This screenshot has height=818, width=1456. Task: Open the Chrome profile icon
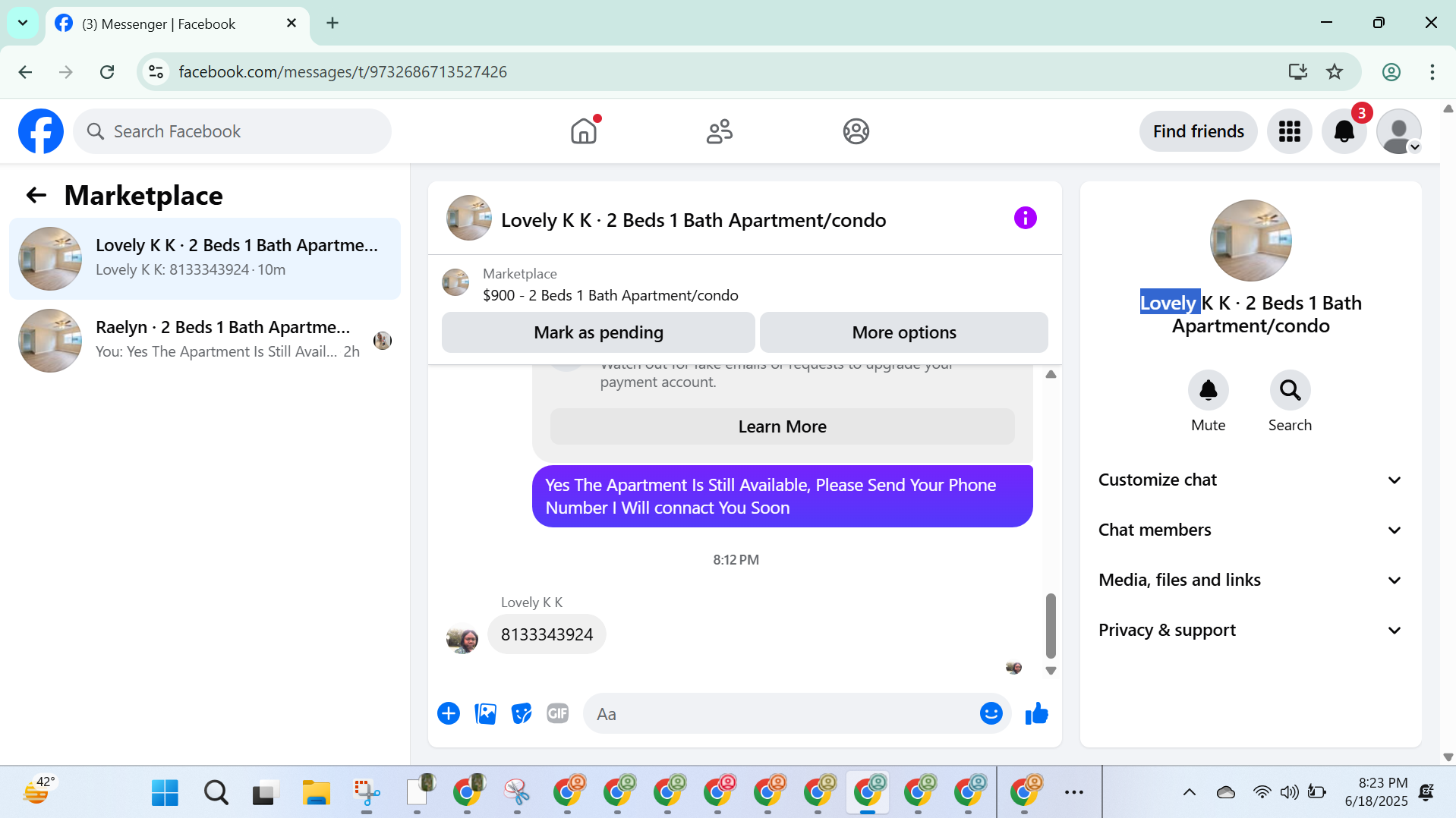click(x=1391, y=72)
